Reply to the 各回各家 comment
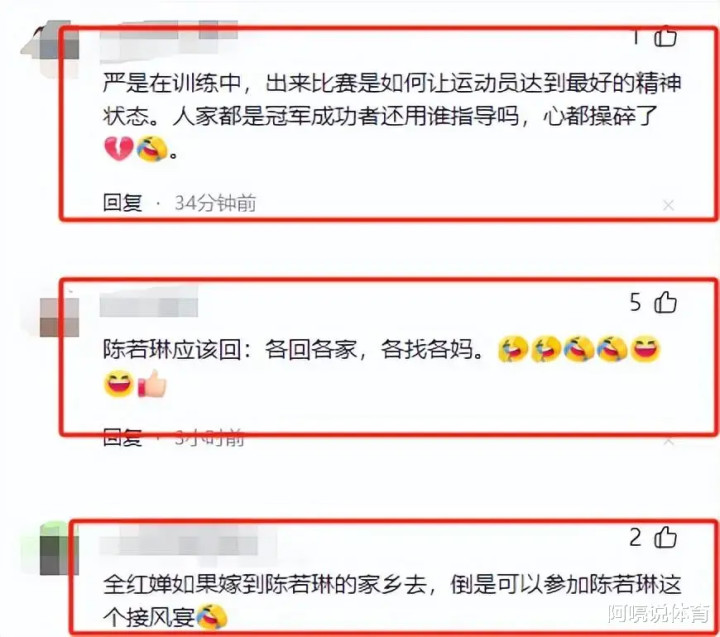Viewport: 720px width, 637px height. click(x=123, y=438)
